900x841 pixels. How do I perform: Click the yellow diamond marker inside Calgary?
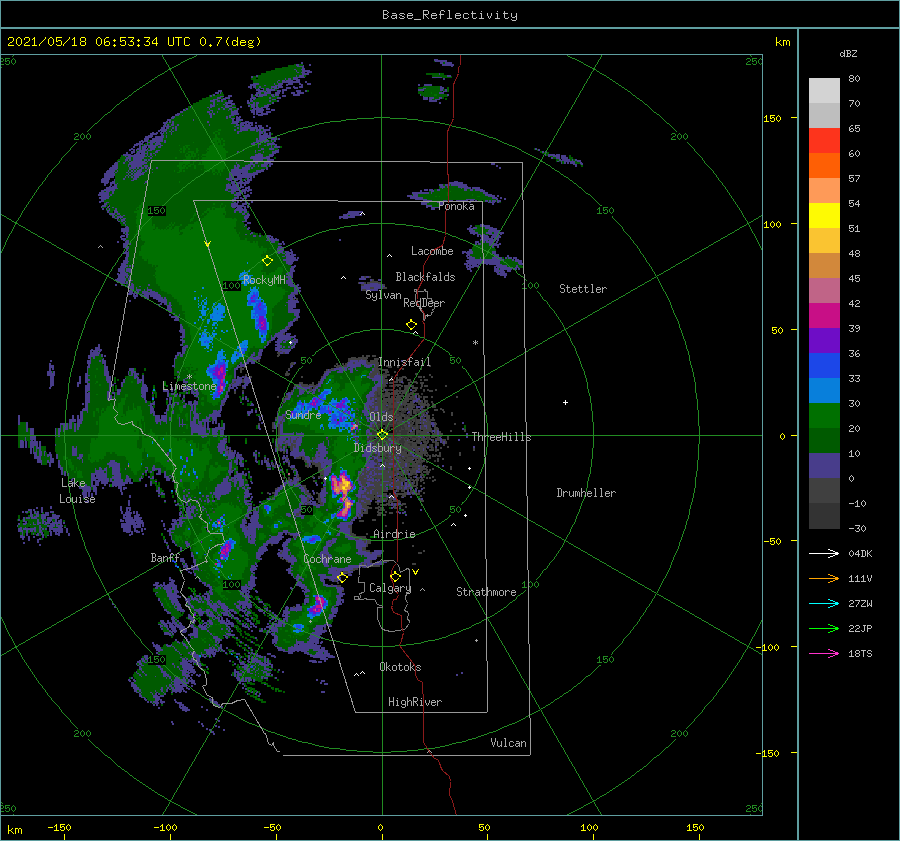[395, 576]
